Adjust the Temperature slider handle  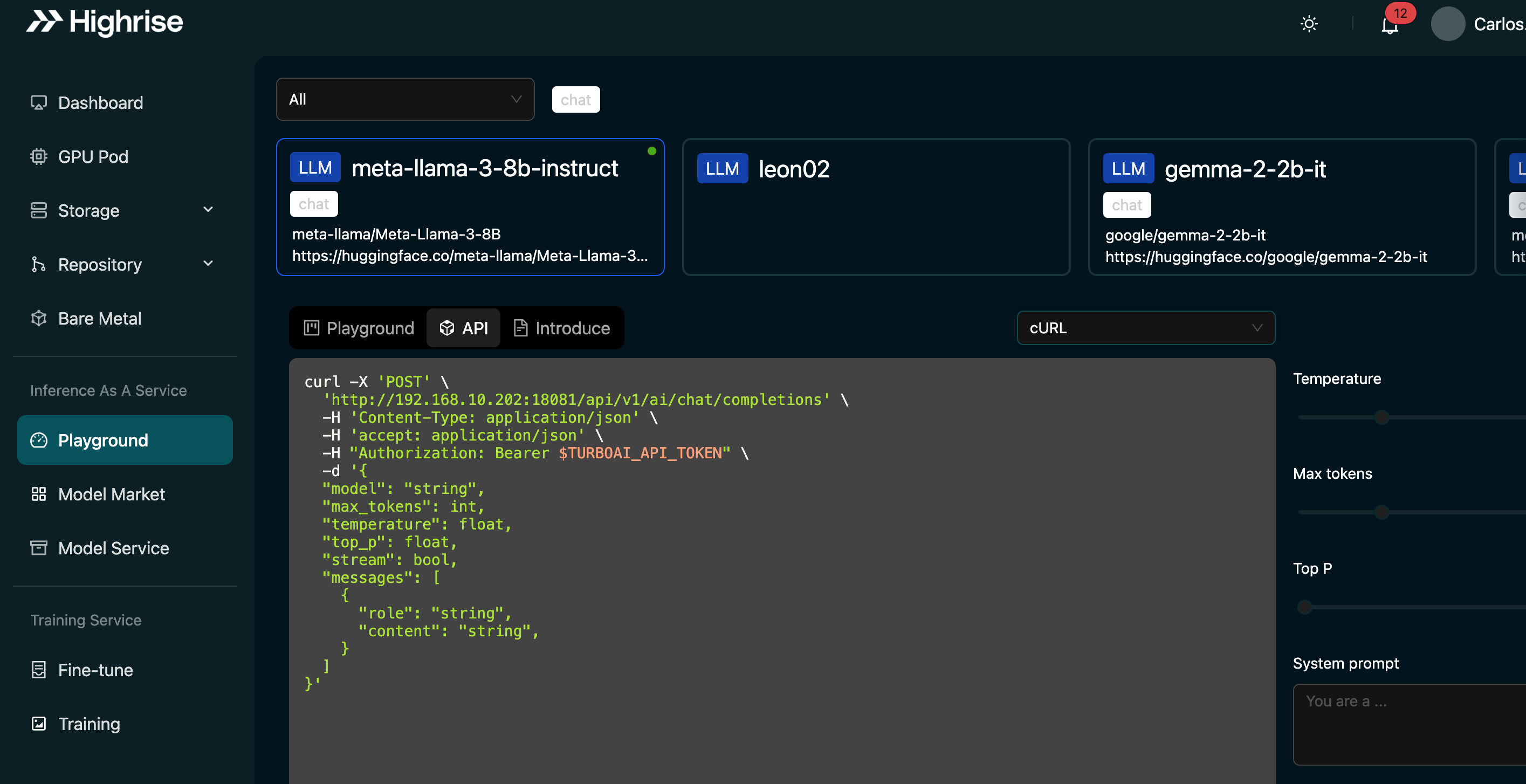(x=1381, y=417)
